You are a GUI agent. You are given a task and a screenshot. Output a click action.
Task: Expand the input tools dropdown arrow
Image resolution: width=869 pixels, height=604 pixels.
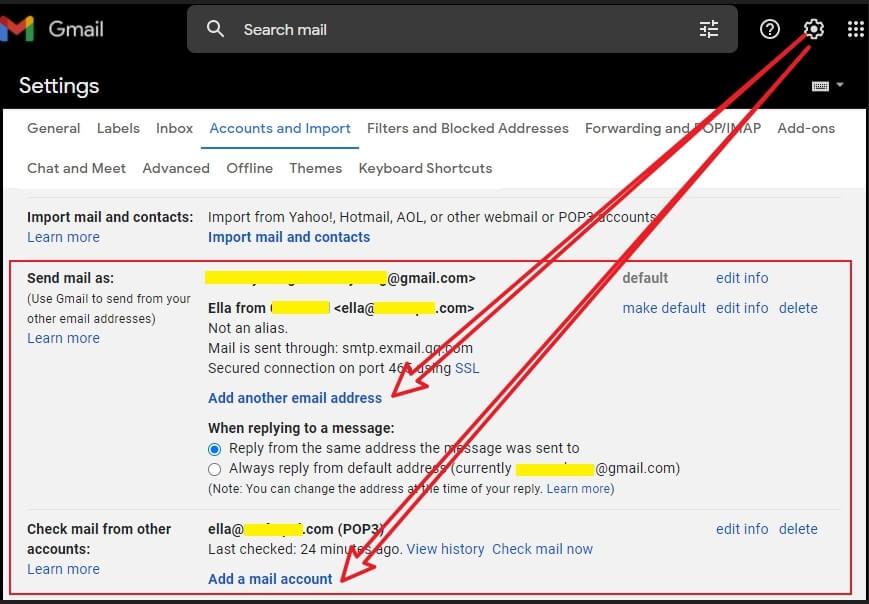pyautogui.click(x=840, y=86)
